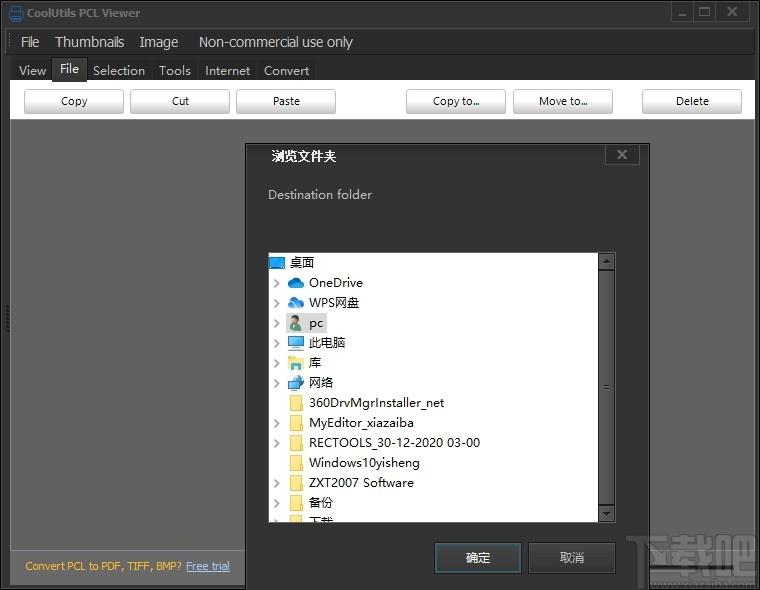The width and height of the screenshot is (760, 590).
Task: Select the File ribbon tab
Action: pyautogui.click(x=69, y=69)
